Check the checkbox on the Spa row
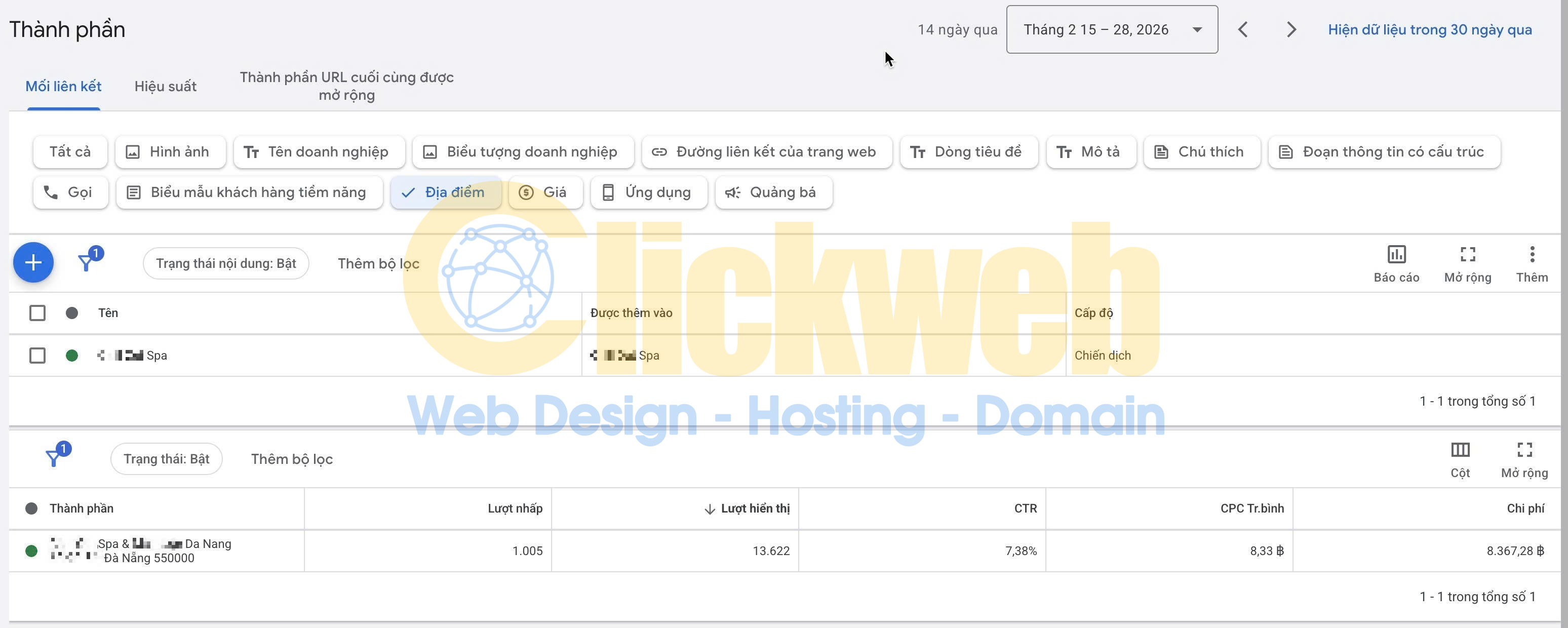 click(x=38, y=356)
